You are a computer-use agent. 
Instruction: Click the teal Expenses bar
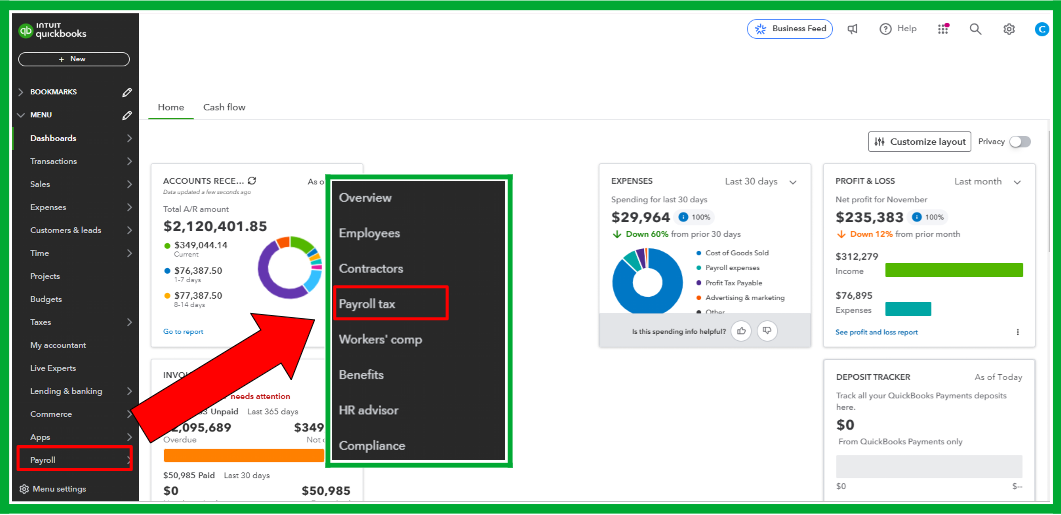[x=908, y=309]
